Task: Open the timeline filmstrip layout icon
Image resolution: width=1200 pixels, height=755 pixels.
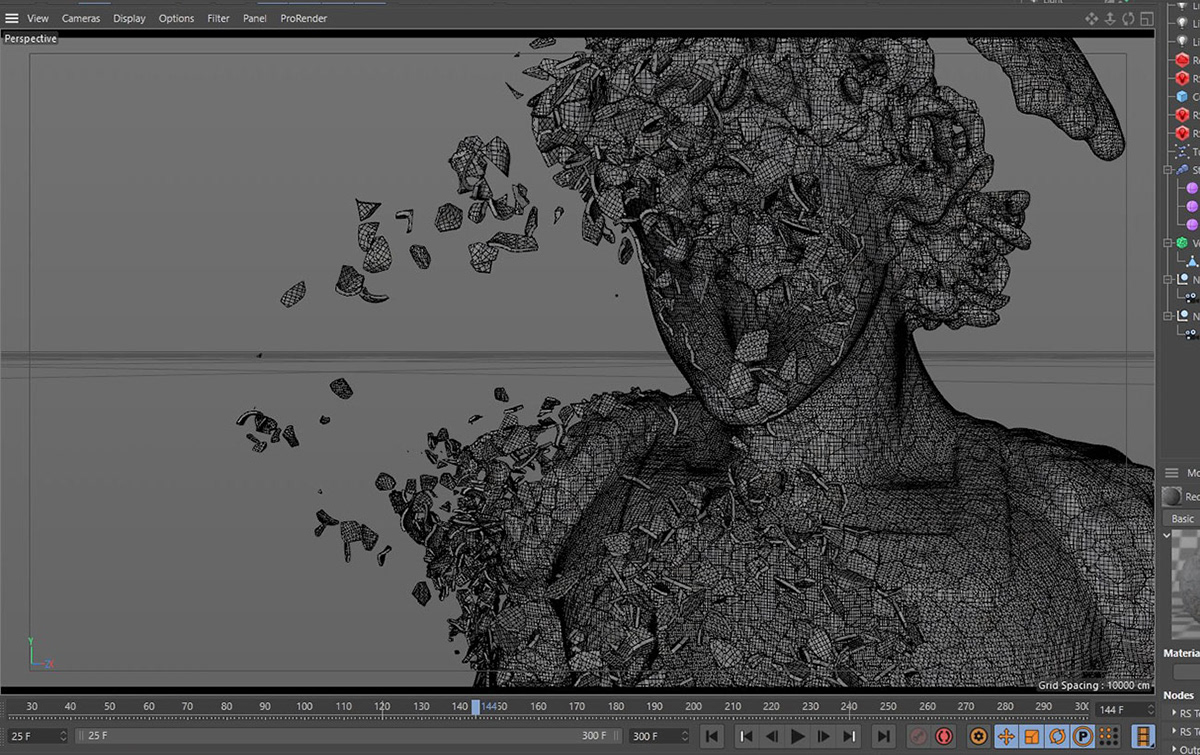Action: [x=1142, y=737]
